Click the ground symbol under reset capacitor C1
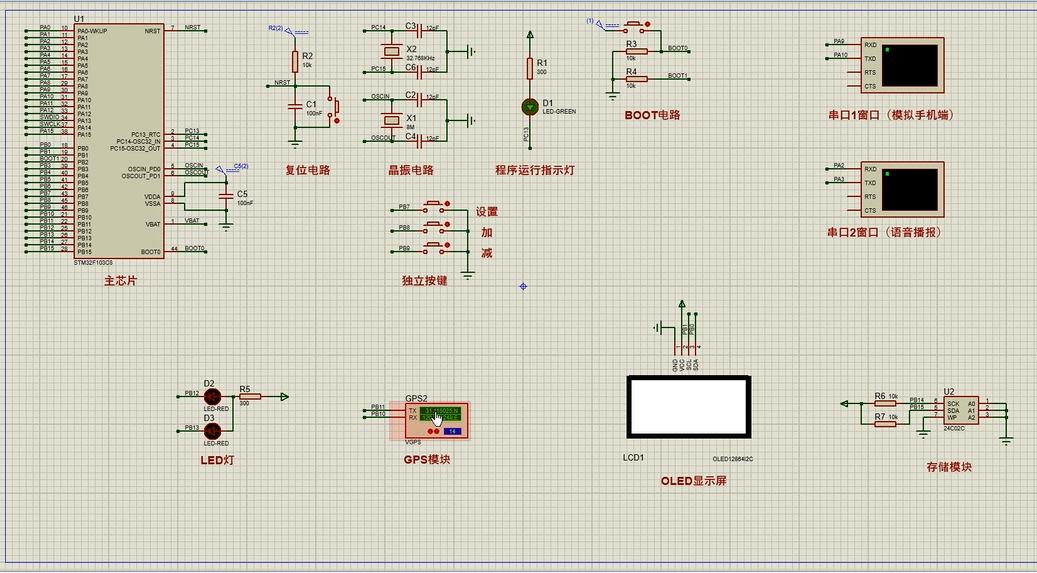The image size is (1037, 573). (x=295, y=143)
